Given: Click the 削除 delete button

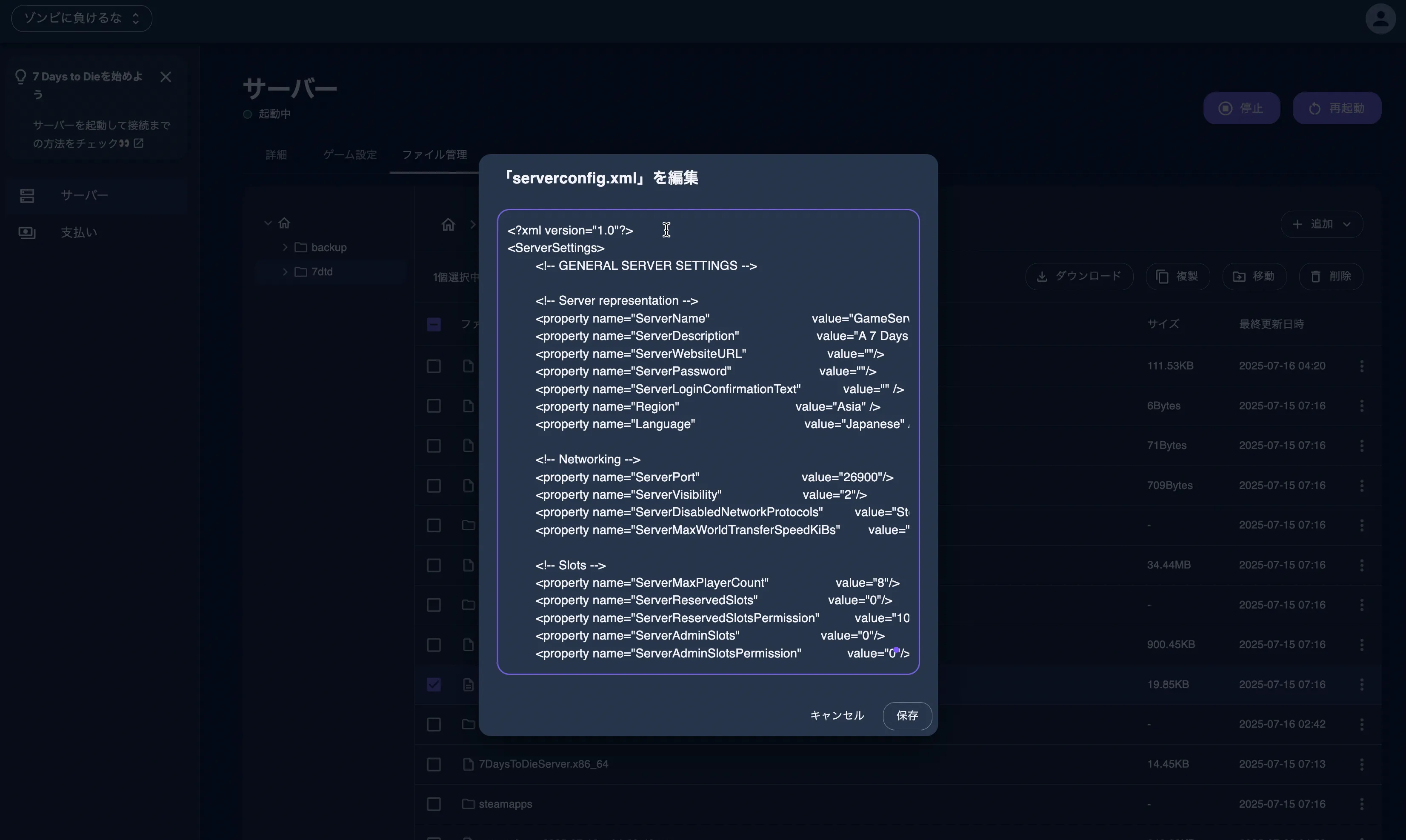Looking at the screenshot, I should tap(1331, 276).
